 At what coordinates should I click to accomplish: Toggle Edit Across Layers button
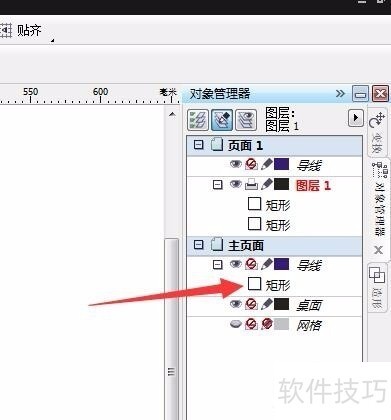click(x=222, y=120)
